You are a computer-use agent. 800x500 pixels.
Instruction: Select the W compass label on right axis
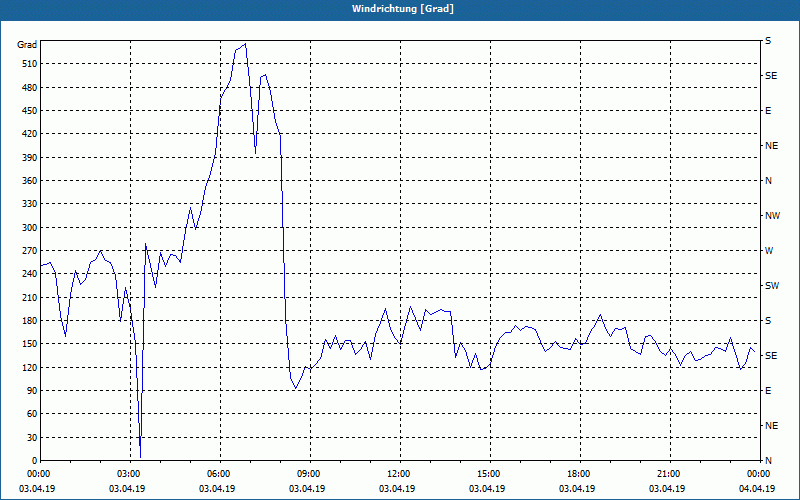[769, 251]
